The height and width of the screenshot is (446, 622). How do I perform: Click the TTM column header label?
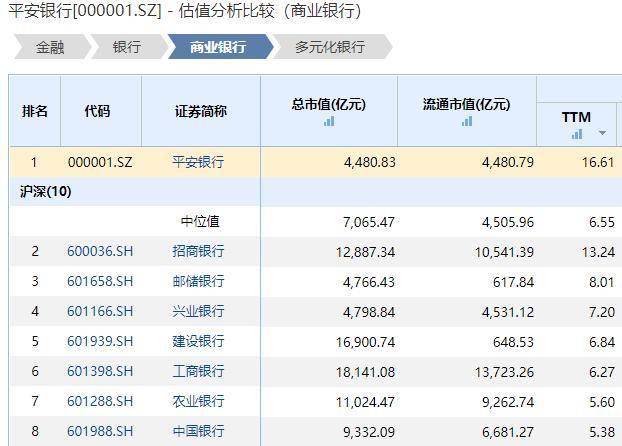[x=576, y=117]
